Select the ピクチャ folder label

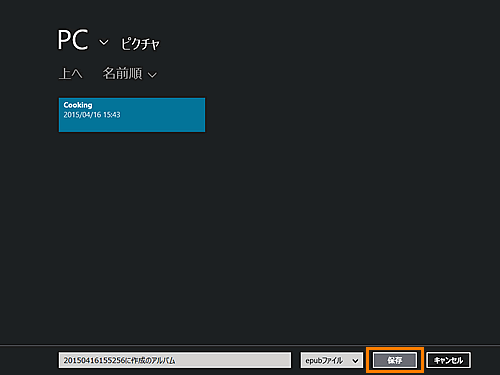[140, 44]
